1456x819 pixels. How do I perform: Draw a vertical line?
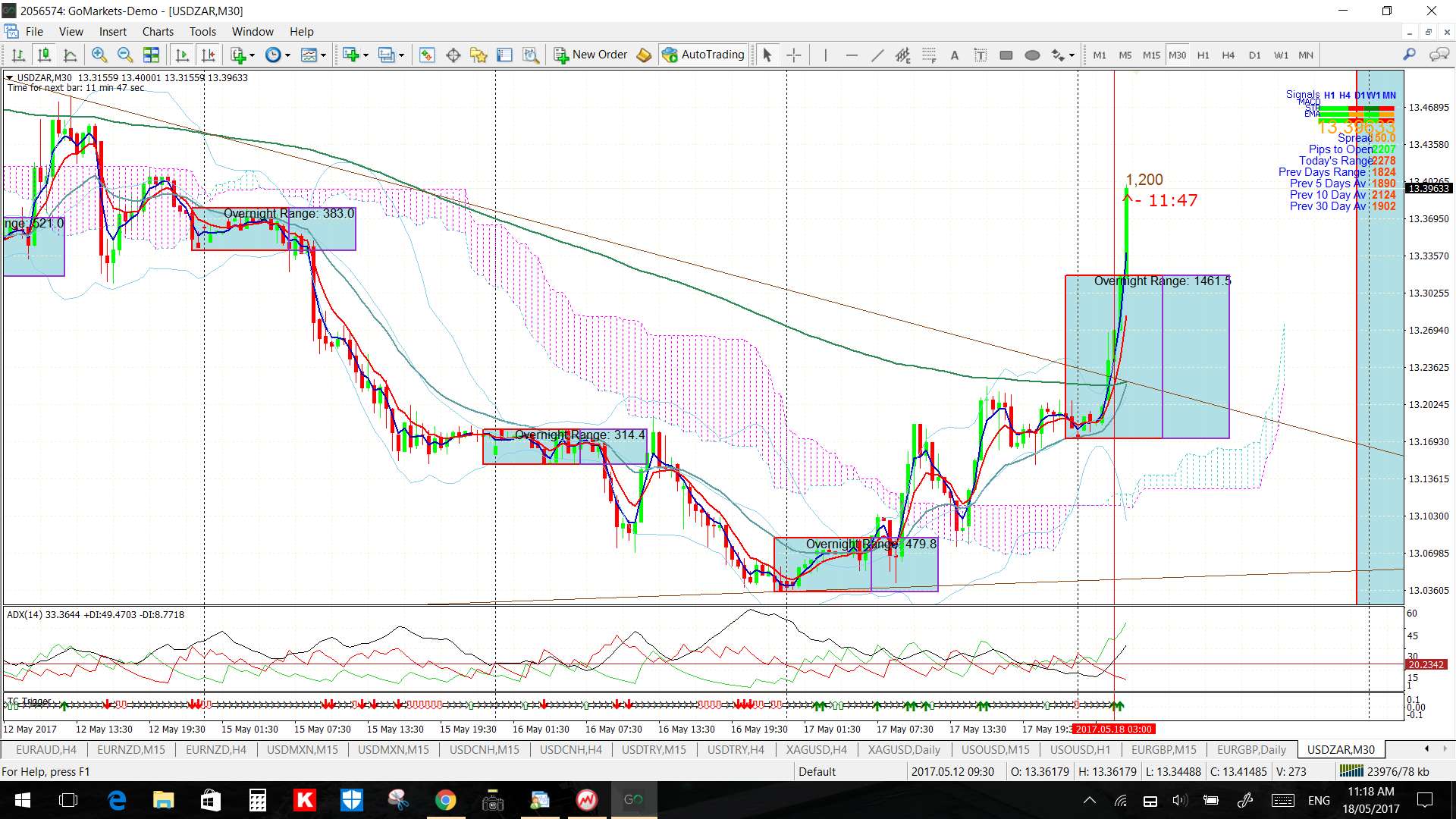825,55
